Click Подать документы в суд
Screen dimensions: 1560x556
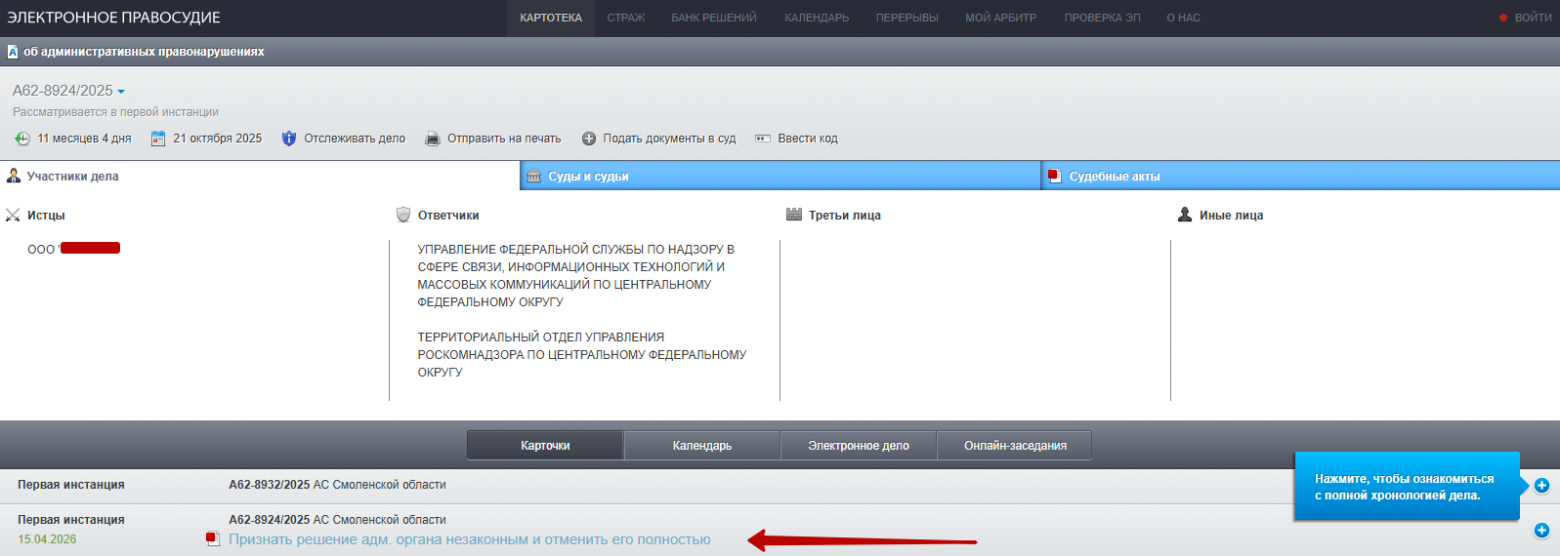click(x=669, y=139)
